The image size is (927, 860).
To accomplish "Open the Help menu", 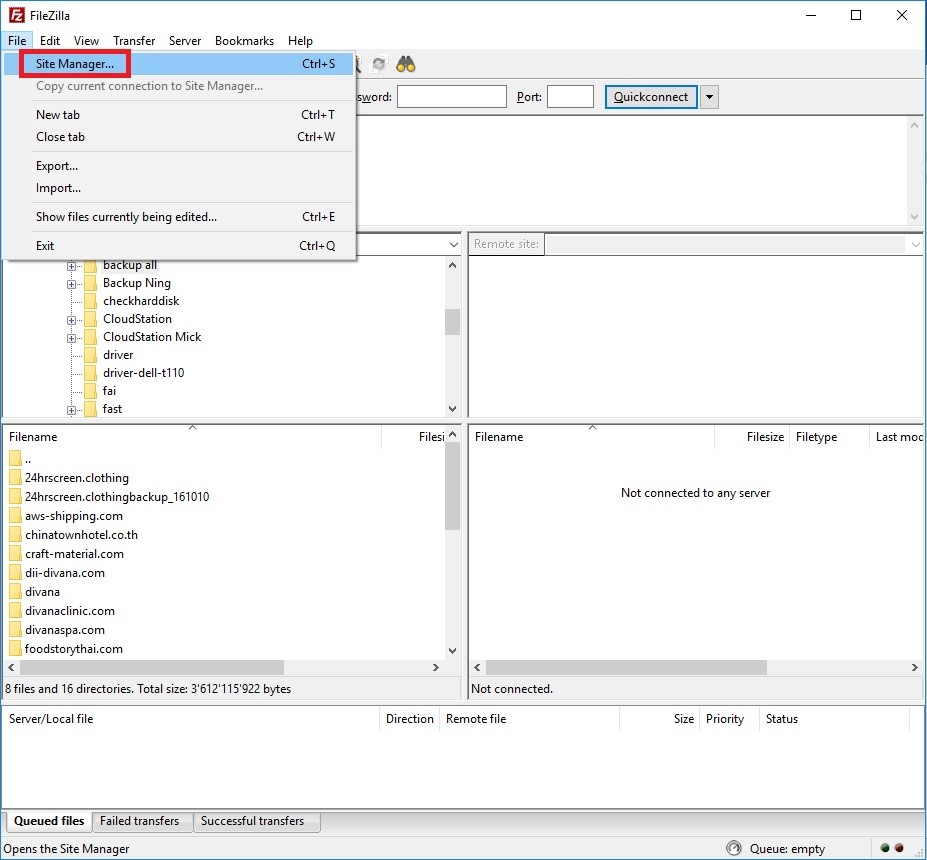I will coord(300,41).
